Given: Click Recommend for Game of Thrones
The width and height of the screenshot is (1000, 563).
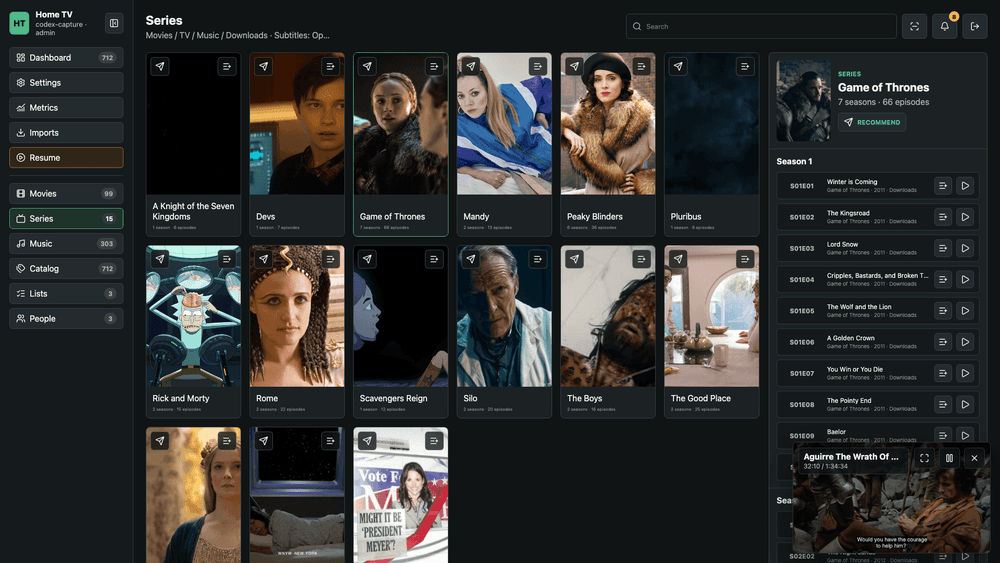Looking at the screenshot, I should click(872, 122).
